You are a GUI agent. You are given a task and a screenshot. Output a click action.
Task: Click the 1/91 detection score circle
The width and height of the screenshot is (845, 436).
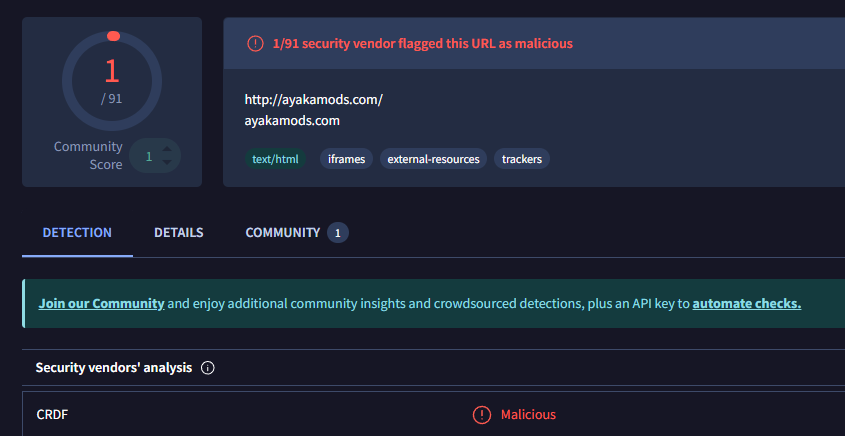pos(112,81)
